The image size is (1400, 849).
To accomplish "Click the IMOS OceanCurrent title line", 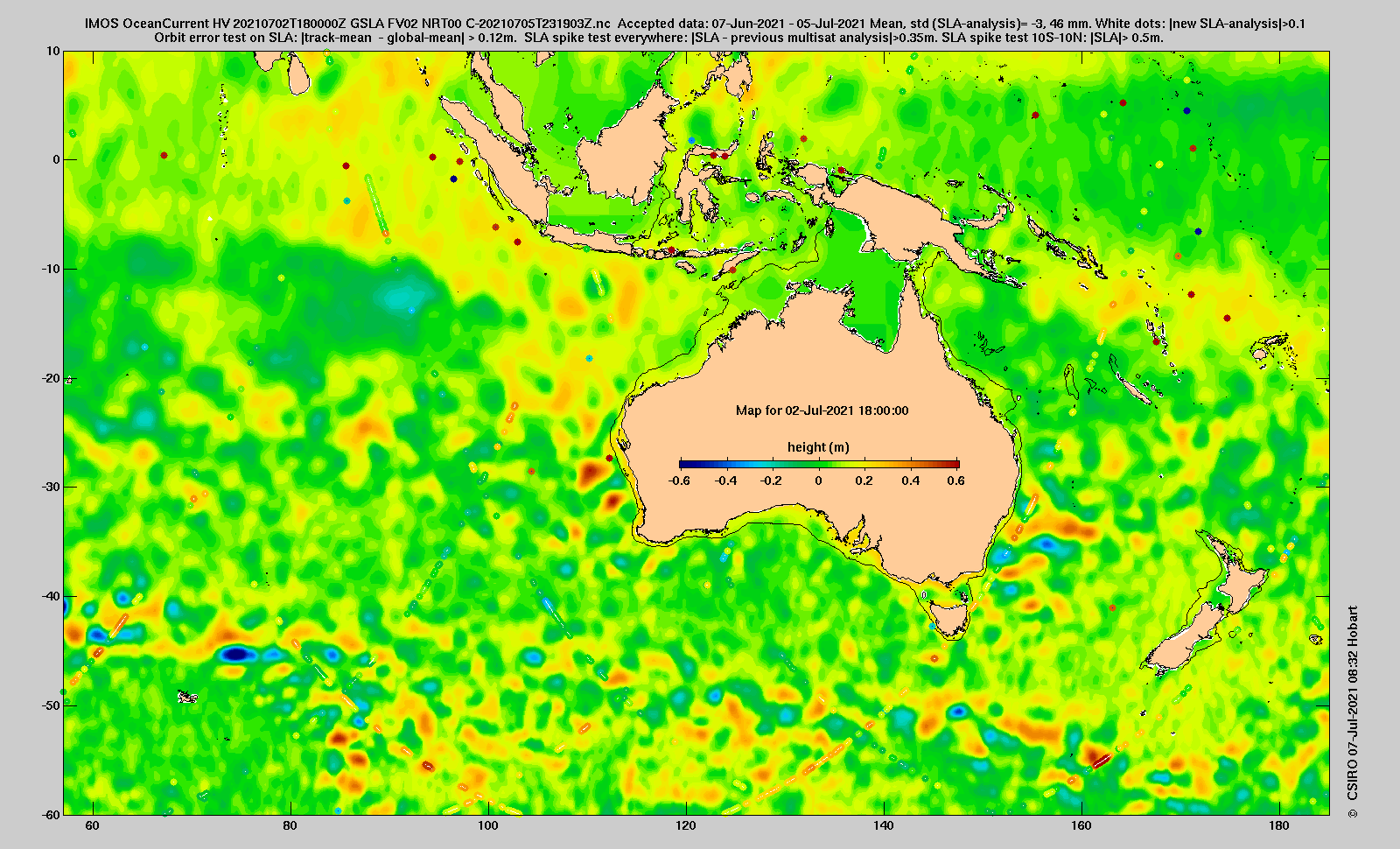I will pyautogui.click(x=695, y=24).
